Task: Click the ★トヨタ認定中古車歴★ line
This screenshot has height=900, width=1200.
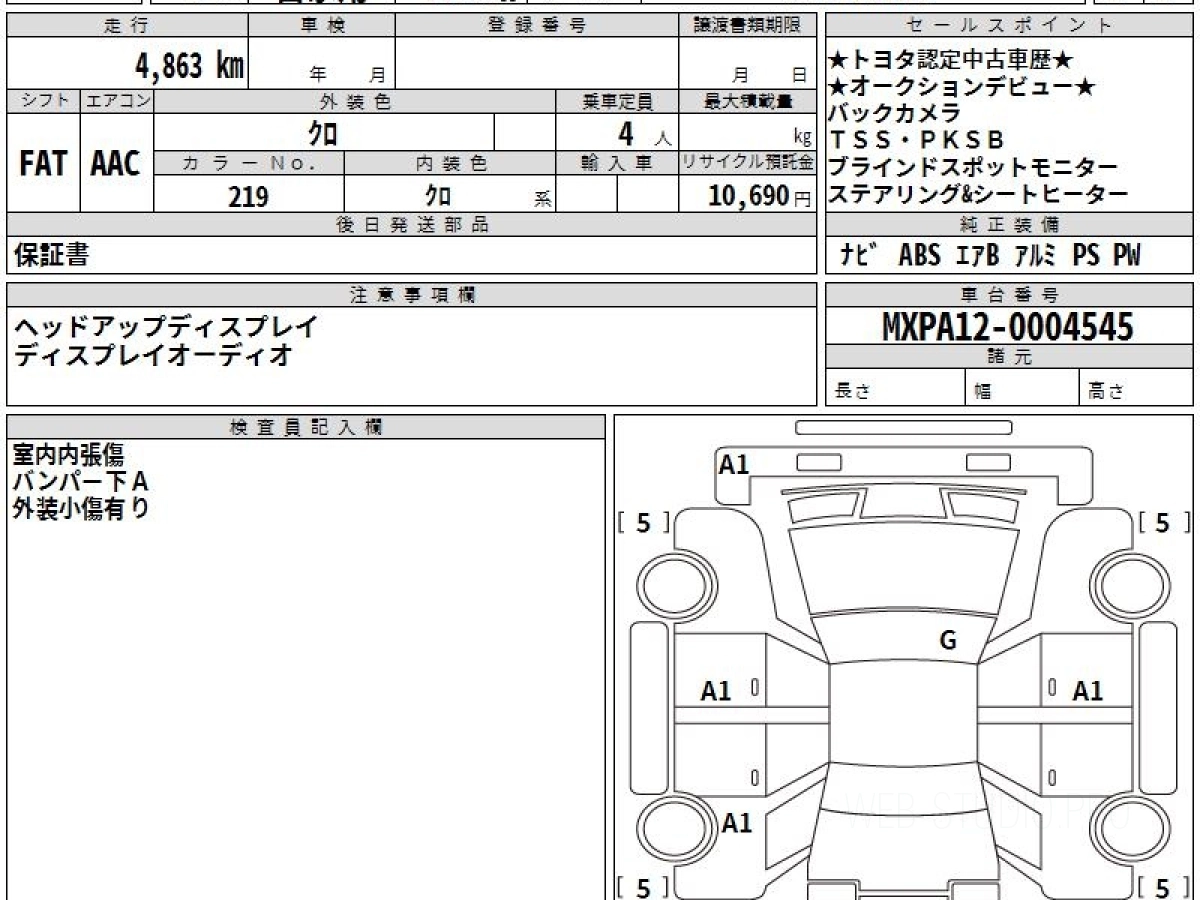Action: click(951, 61)
